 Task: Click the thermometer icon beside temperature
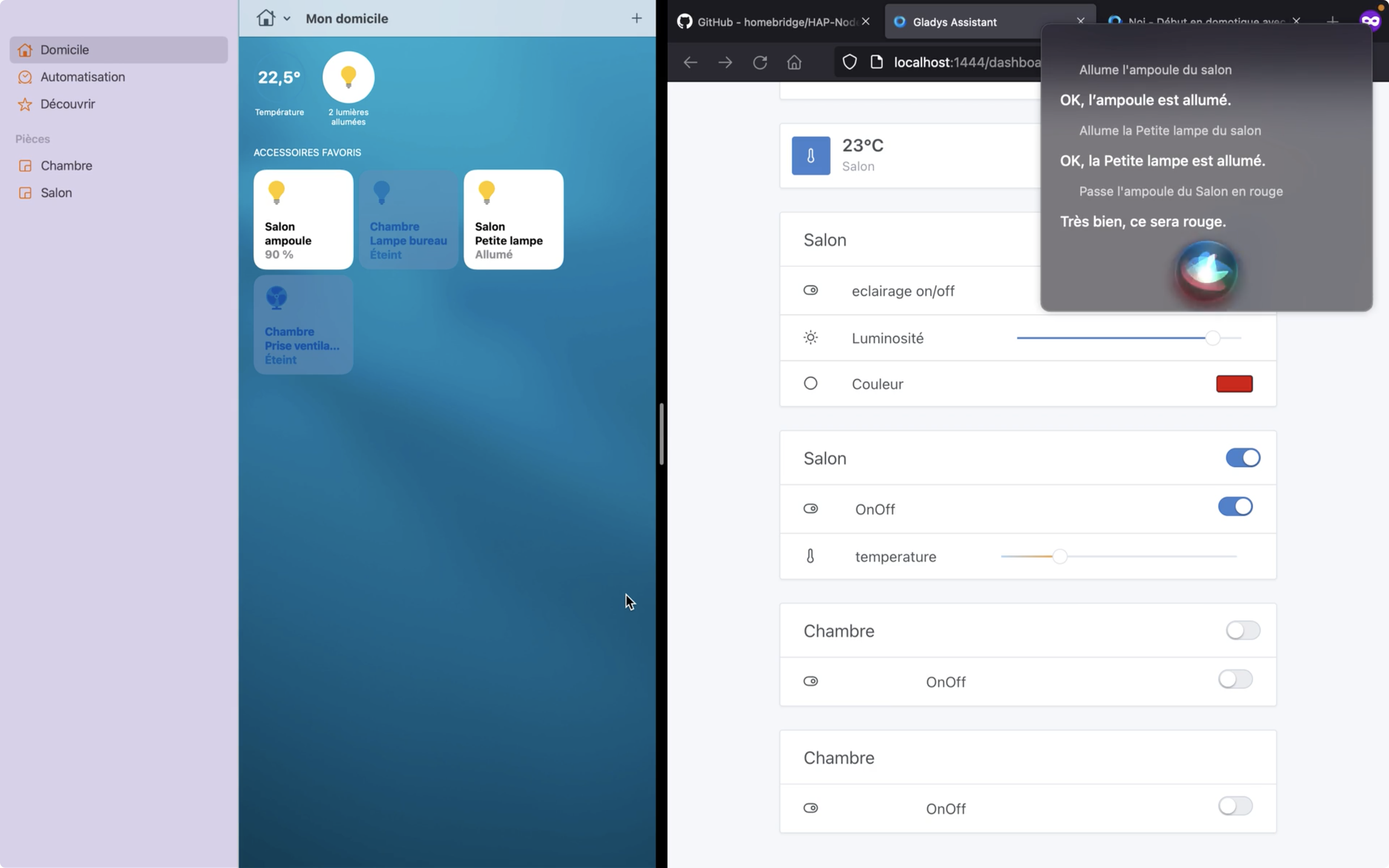[810, 556]
